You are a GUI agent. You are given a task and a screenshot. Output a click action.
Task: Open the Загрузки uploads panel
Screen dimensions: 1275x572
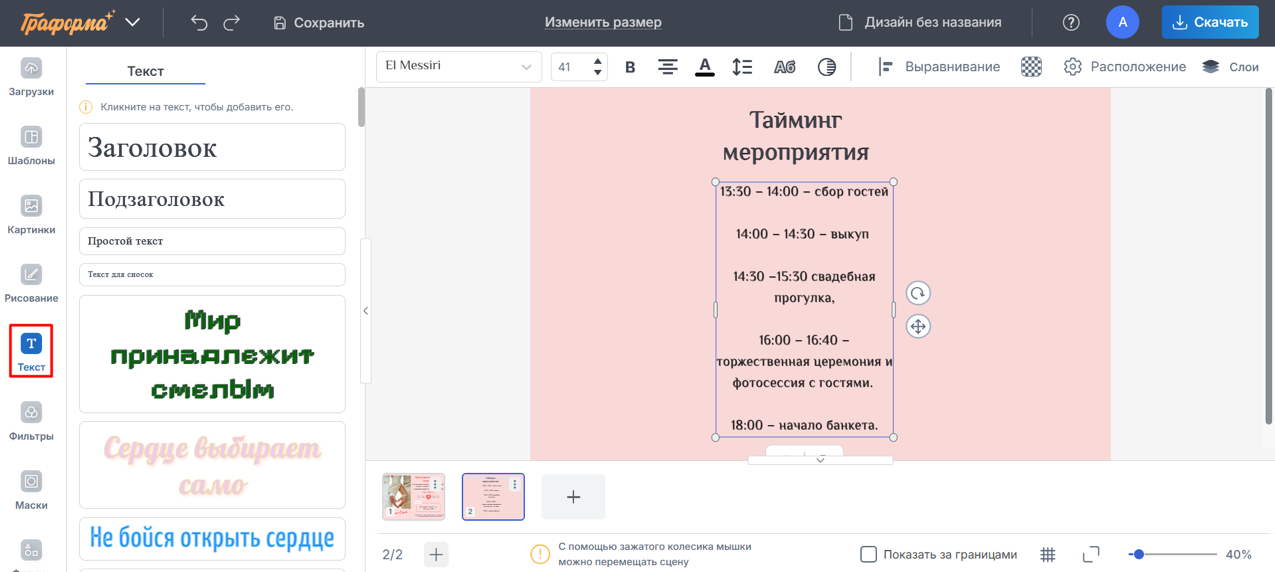click(x=31, y=77)
